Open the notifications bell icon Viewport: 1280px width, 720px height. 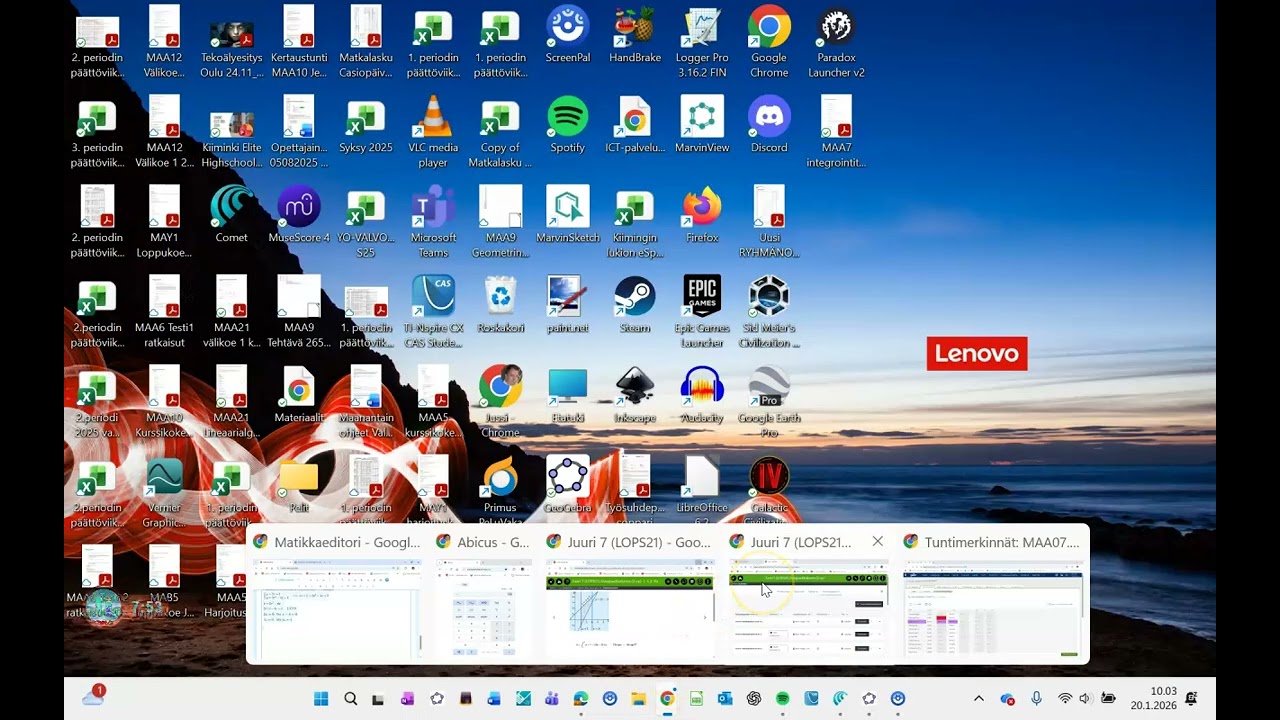coord(1192,698)
